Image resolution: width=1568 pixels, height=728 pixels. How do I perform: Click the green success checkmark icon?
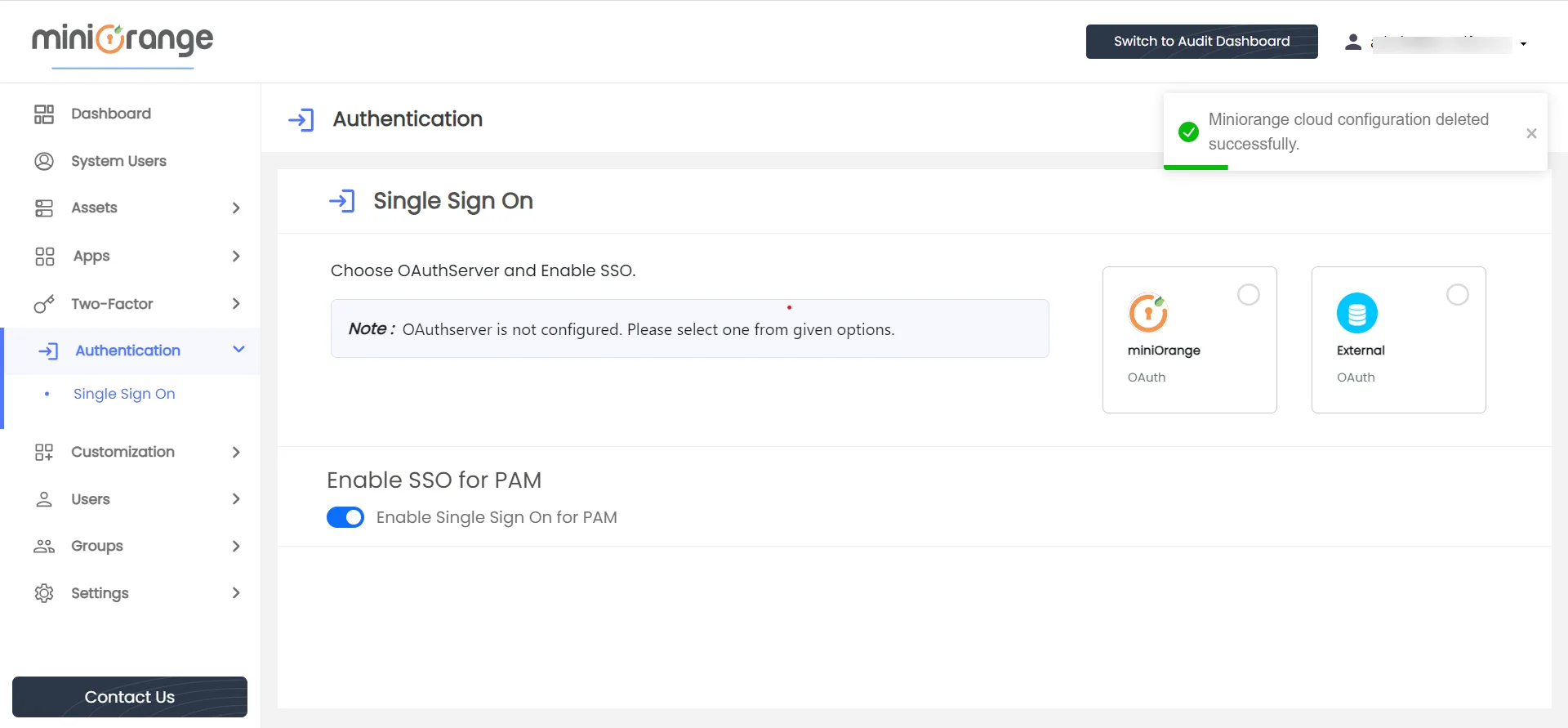pyautogui.click(x=1189, y=132)
